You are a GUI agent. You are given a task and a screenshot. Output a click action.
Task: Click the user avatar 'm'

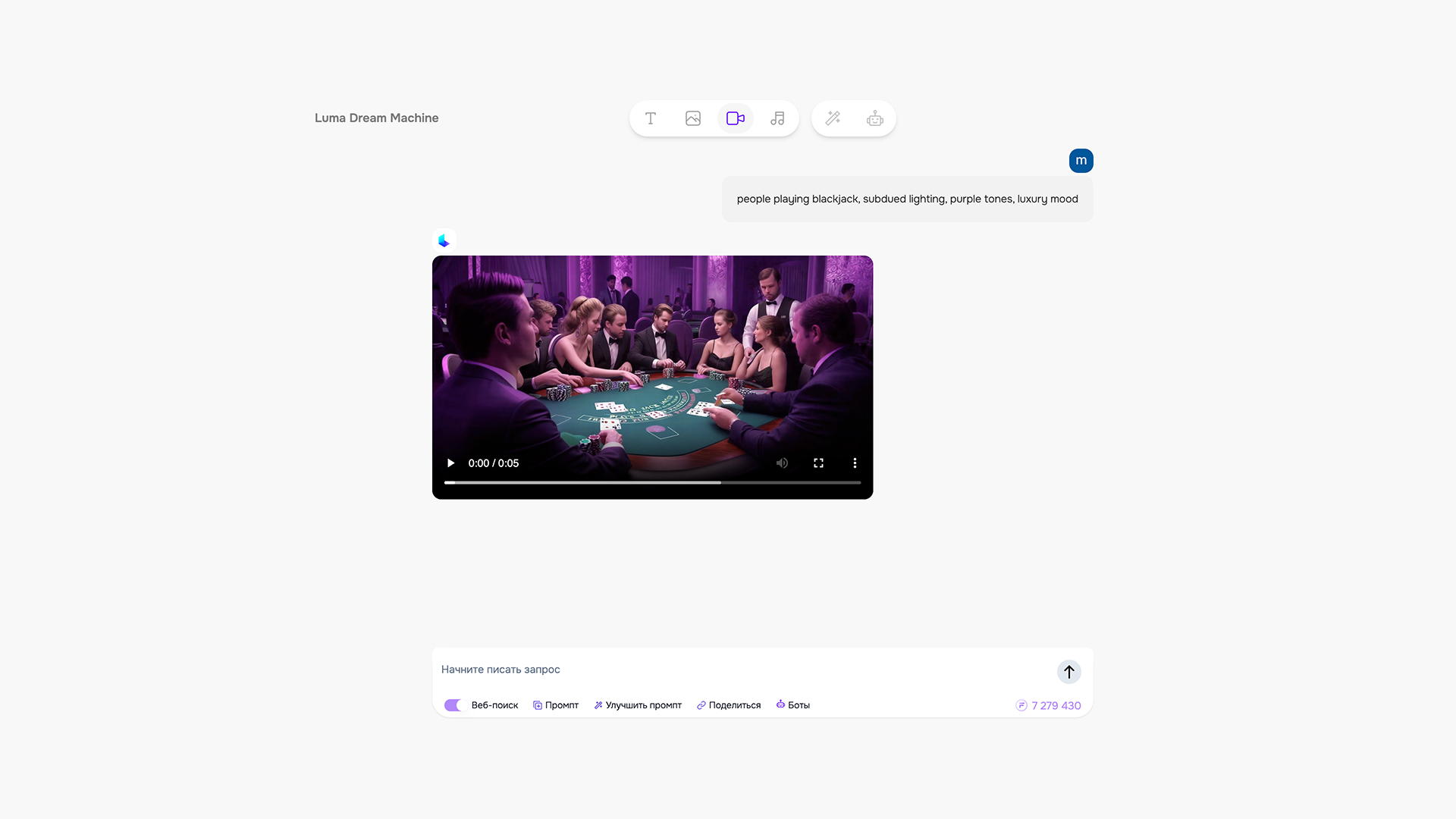pos(1081,161)
